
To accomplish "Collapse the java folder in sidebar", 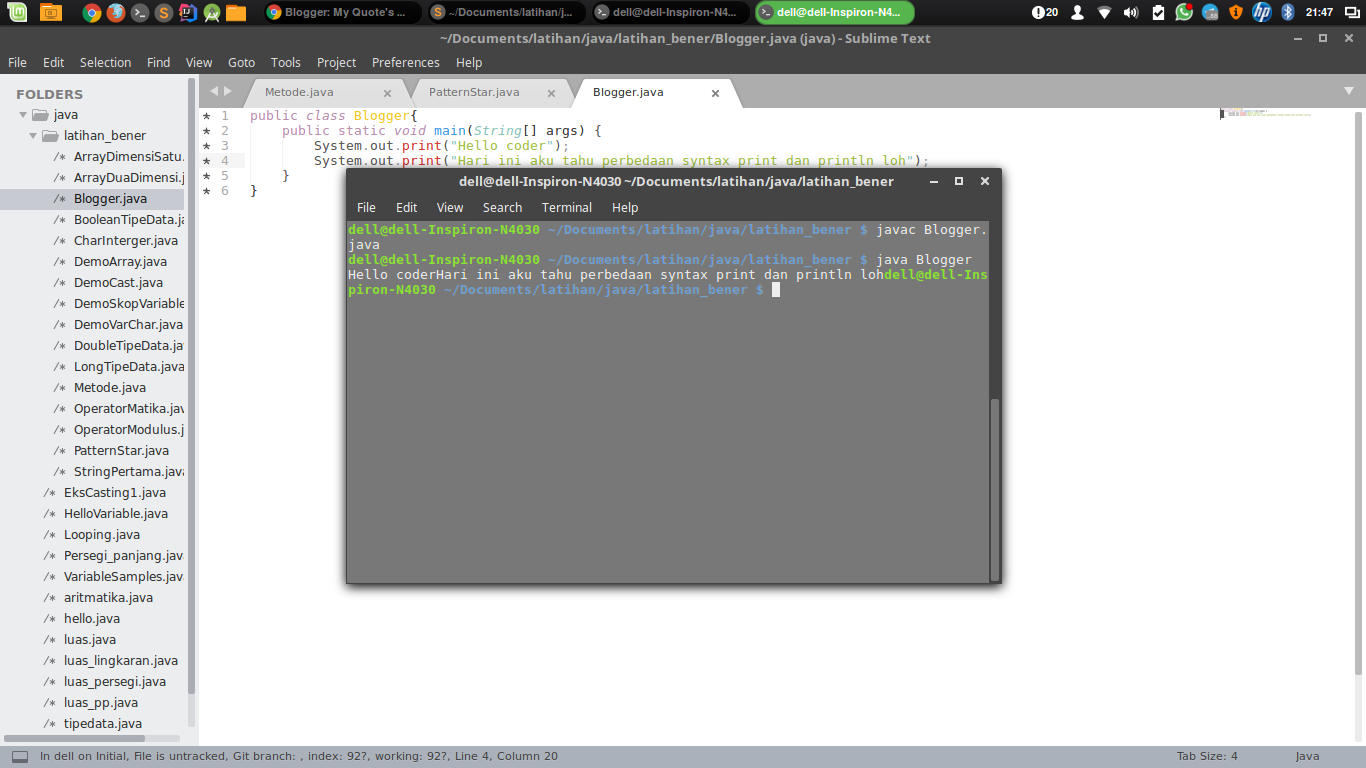I will click(24, 114).
